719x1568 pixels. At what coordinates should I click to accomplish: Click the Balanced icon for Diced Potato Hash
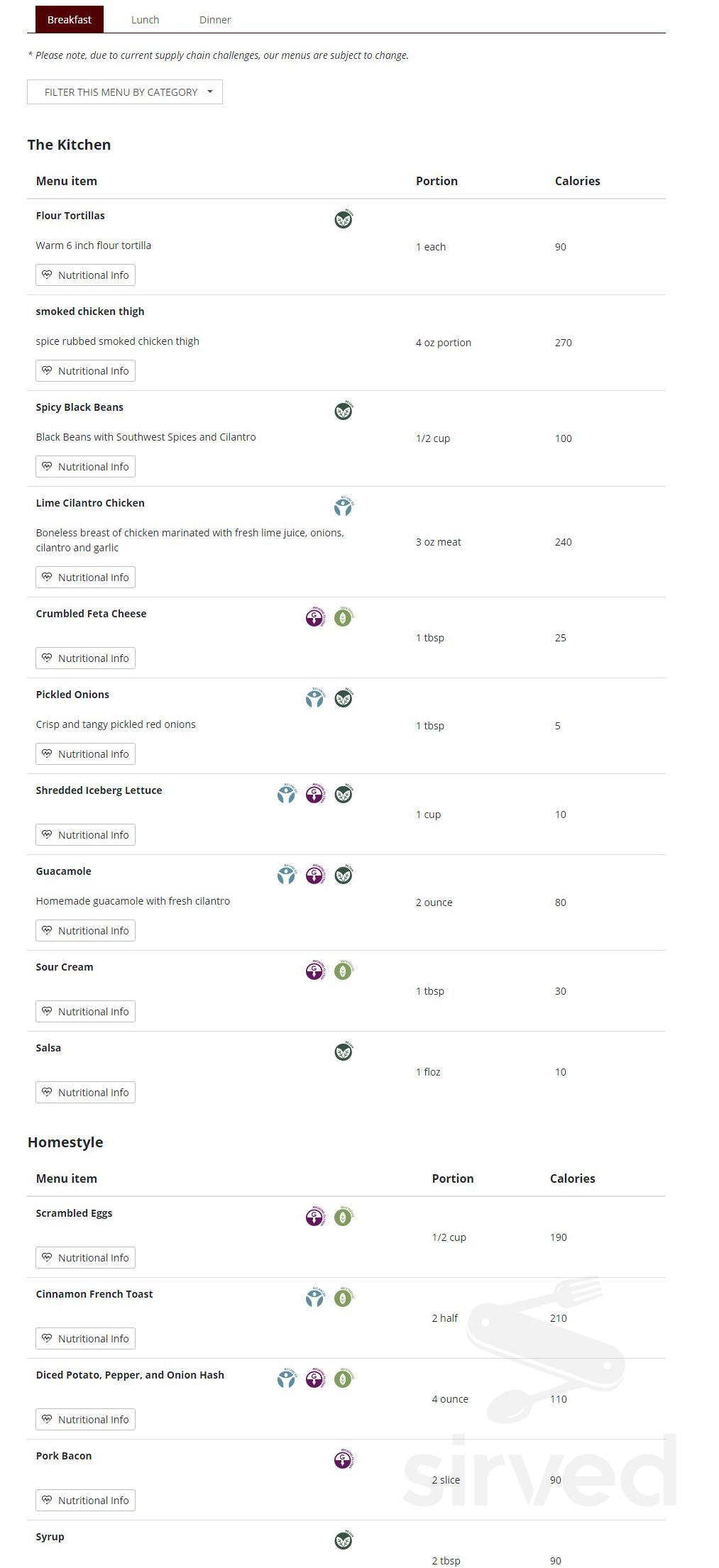pos(286,1379)
